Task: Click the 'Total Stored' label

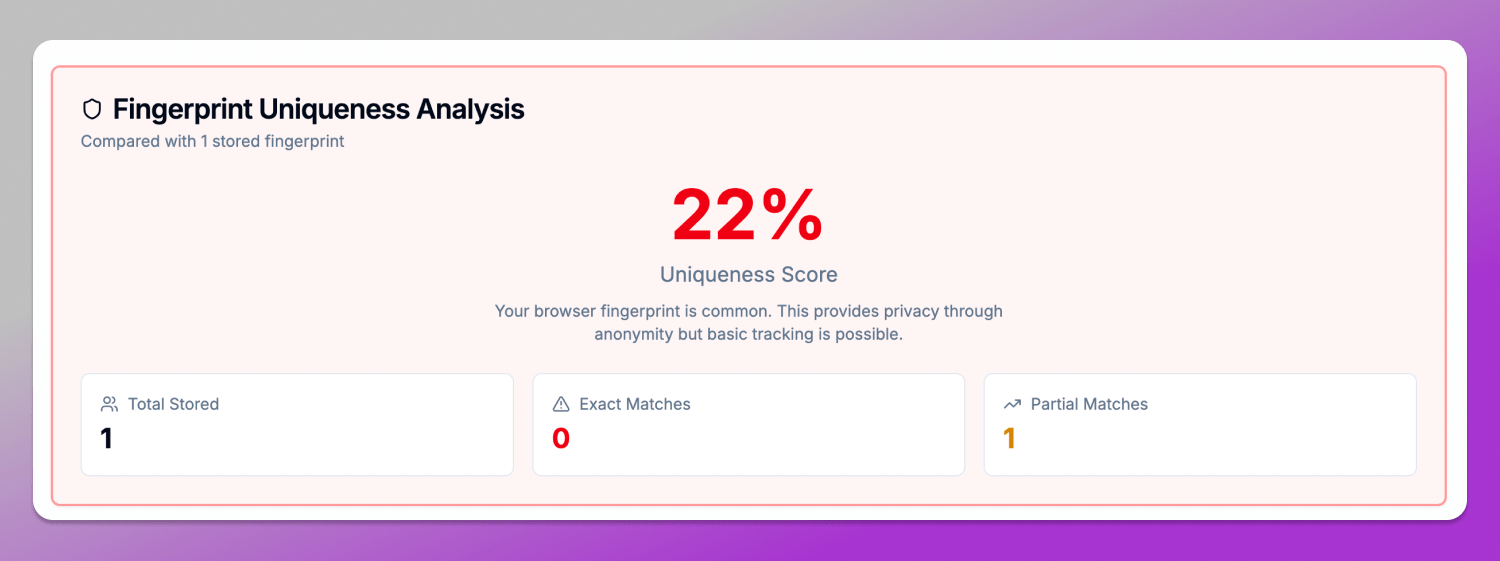Action: click(x=173, y=404)
